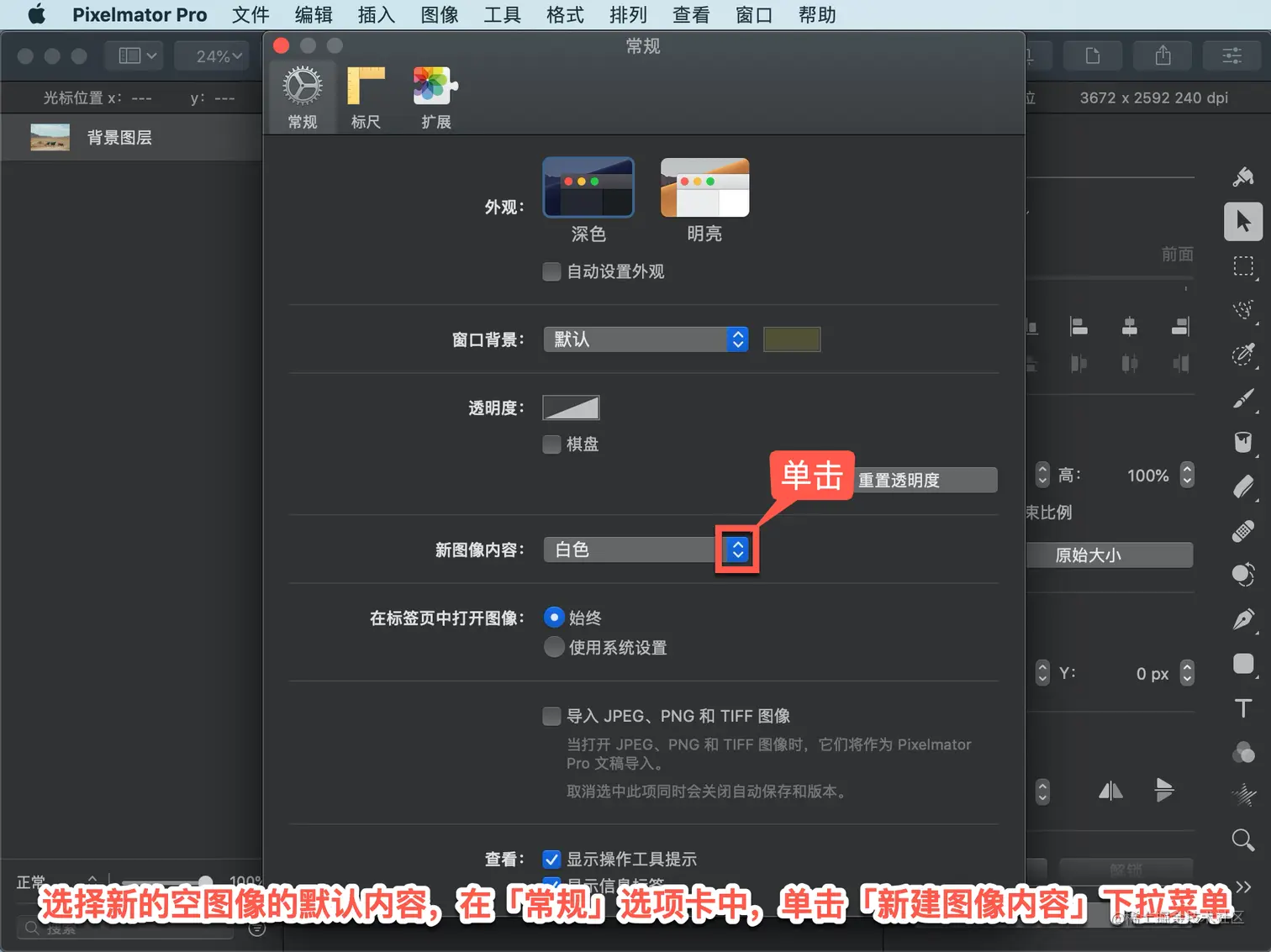Viewport: 1271px width, 952px height.
Task: Open the 窗口背景 dropdown showing 默认
Action: 646,339
